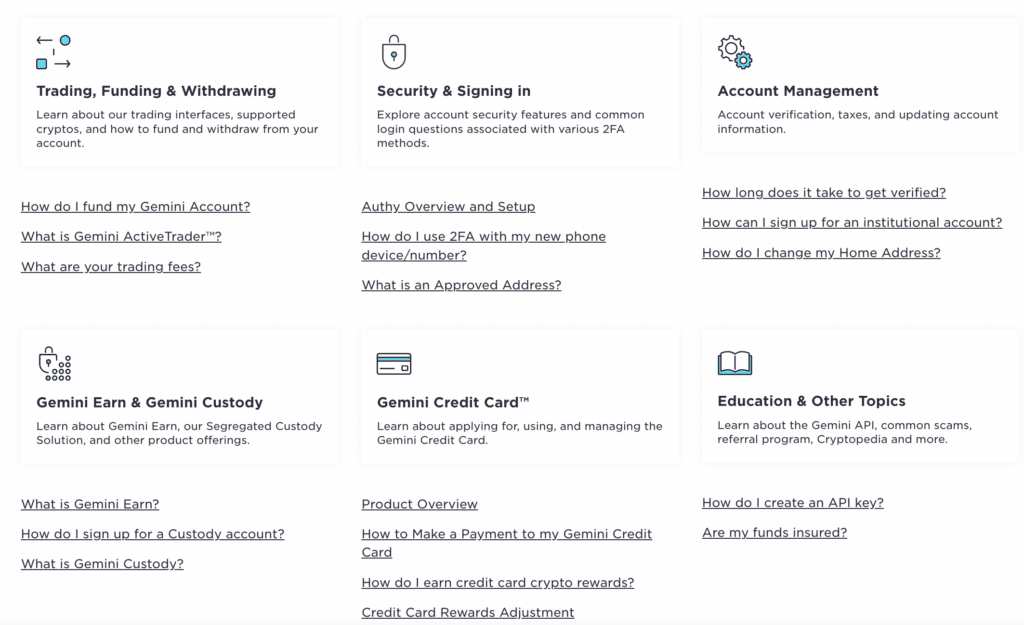Click the Trading, Funding & Withdrawing arrows icon
This screenshot has height=625, width=1024.
pyautogui.click(x=54, y=52)
